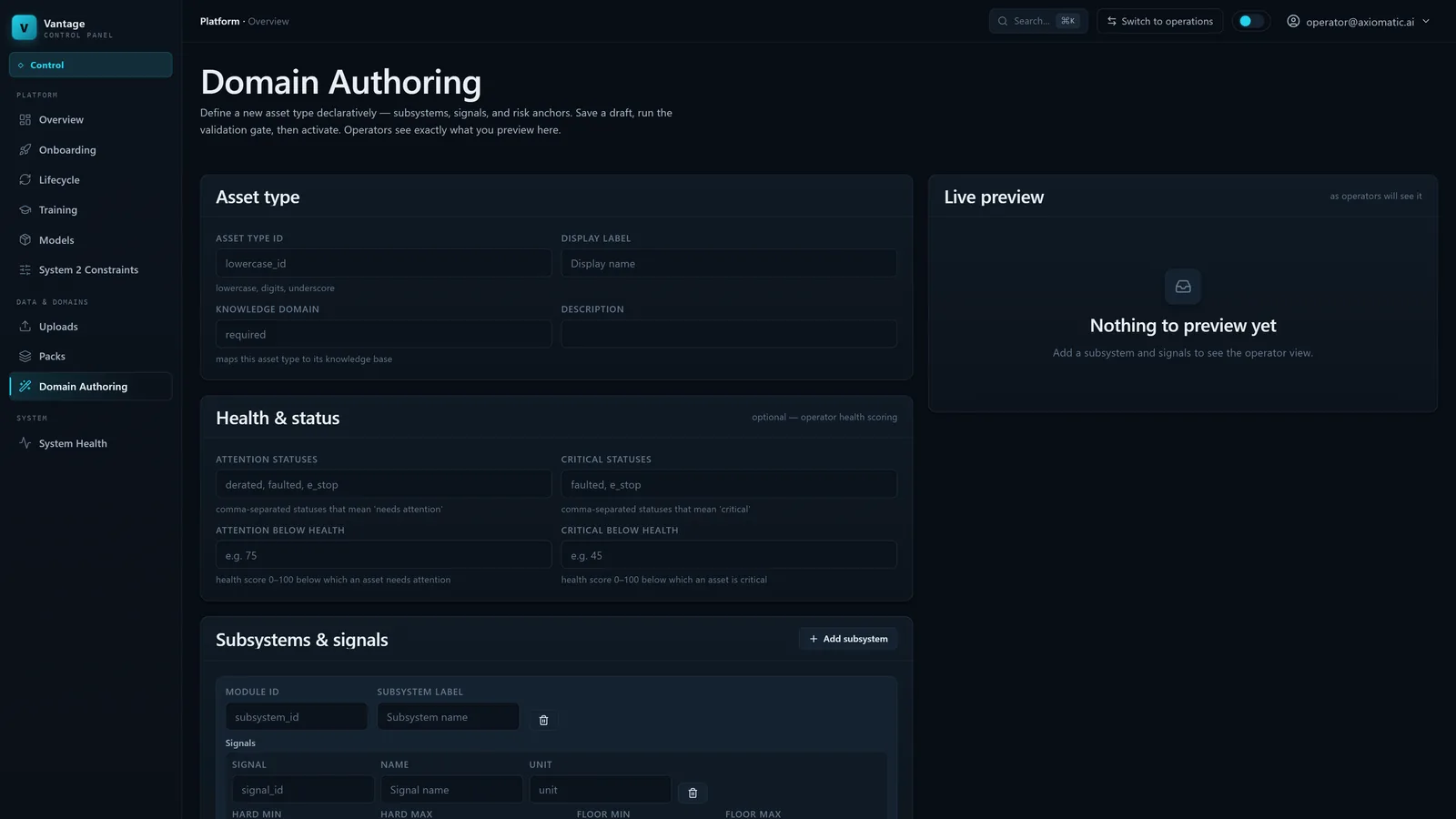The width and height of the screenshot is (1456, 819).
Task: Click the System Health pulse icon
Action: point(25,443)
